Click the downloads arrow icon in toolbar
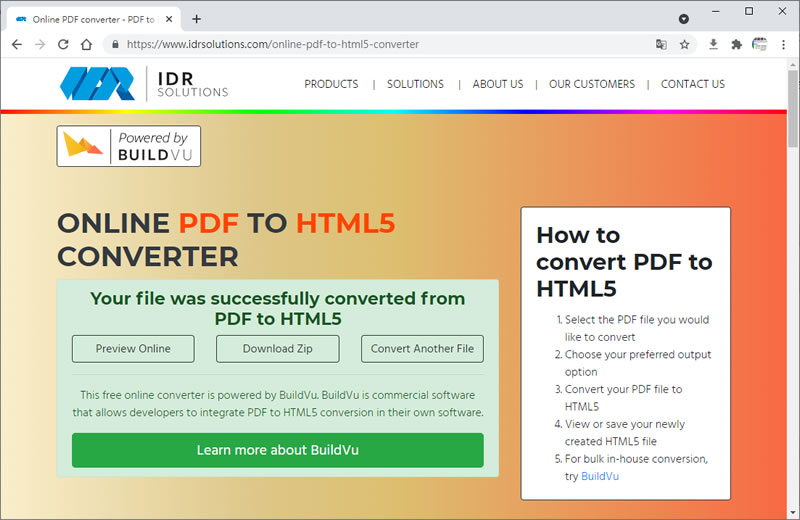The width and height of the screenshot is (800, 520). coord(714,44)
